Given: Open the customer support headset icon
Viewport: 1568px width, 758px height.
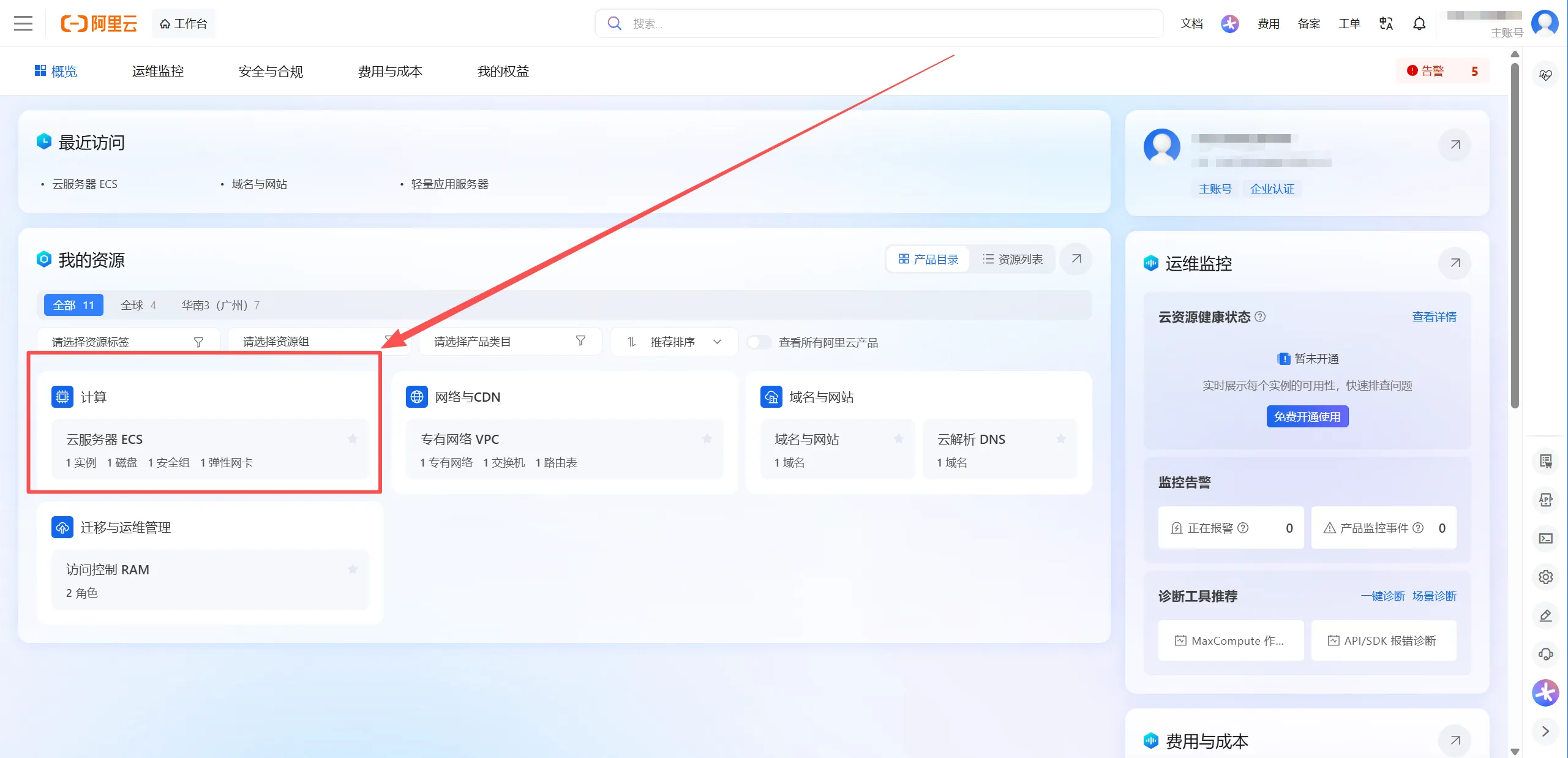Looking at the screenshot, I should click(1545, 654).
